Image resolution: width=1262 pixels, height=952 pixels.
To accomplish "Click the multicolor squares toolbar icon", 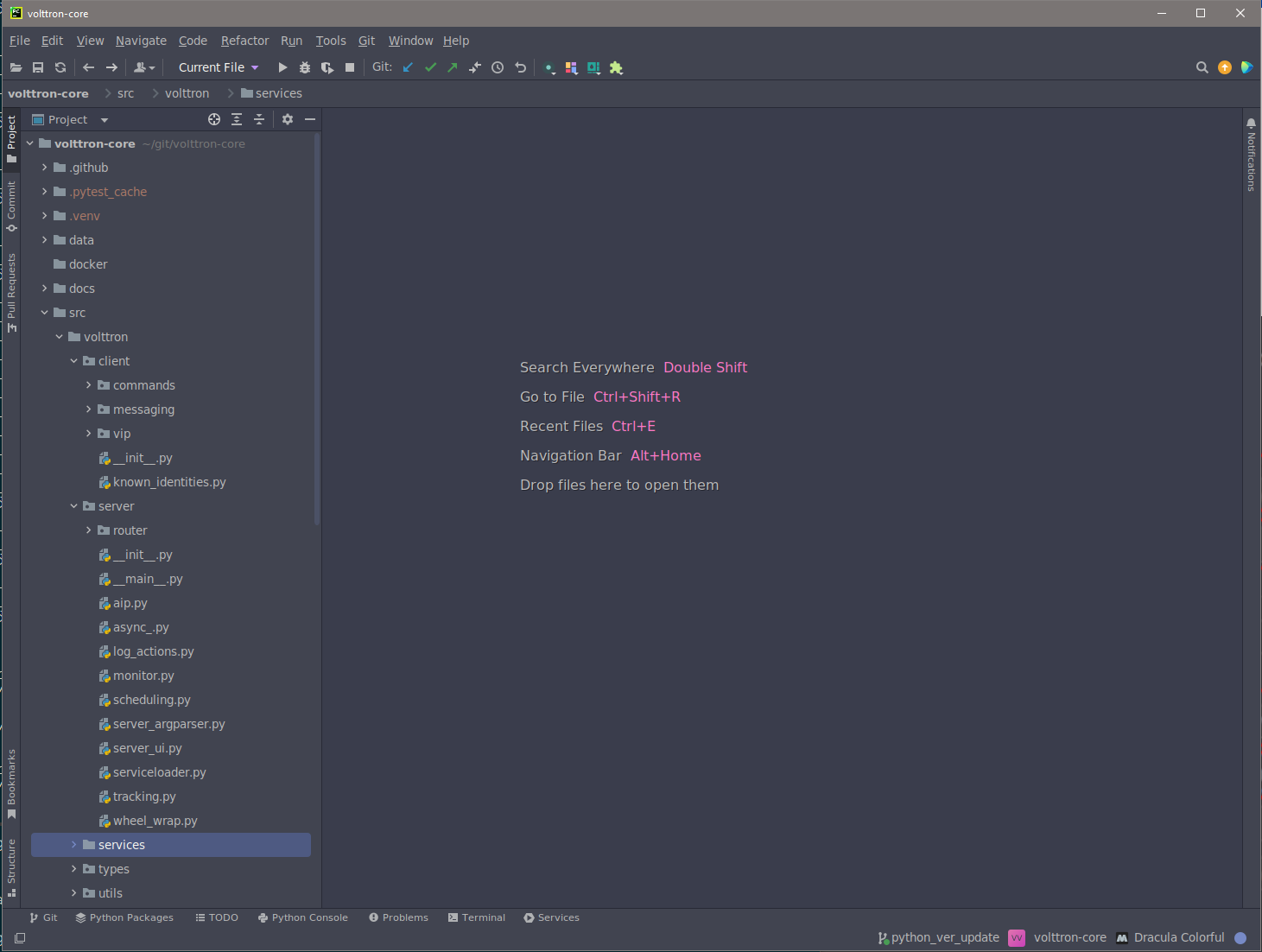I will (x=572, y=67).
